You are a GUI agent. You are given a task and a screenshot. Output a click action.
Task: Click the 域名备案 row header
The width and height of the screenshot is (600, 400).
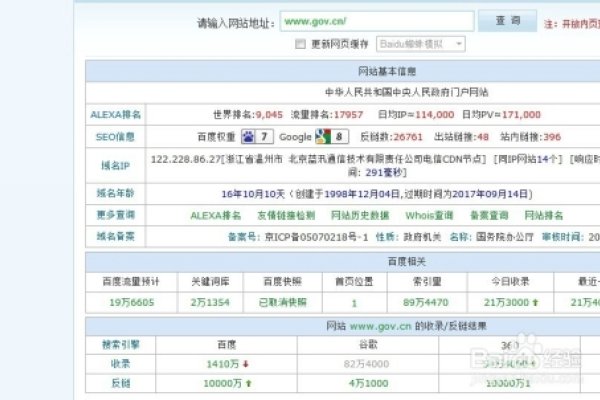(x=116, y=237)
